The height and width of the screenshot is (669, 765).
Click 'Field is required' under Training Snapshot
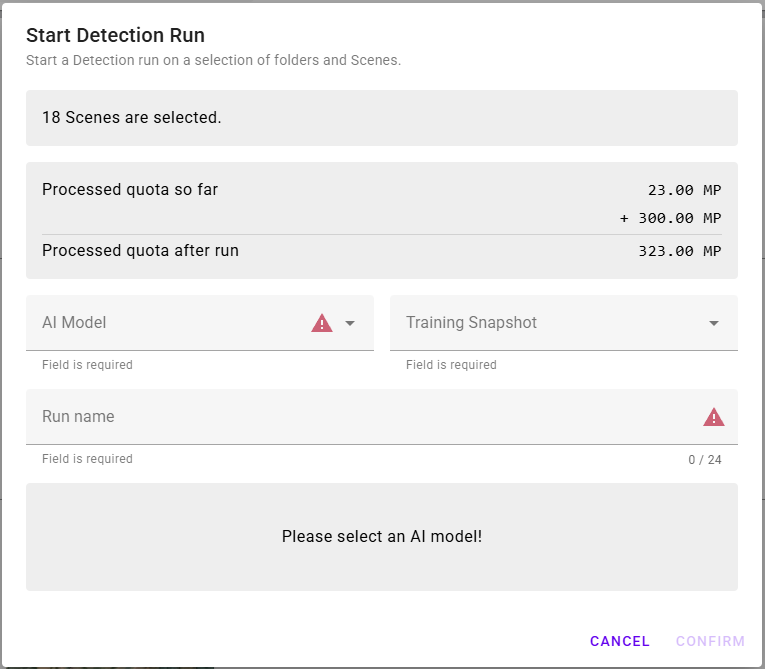pos(451,365)
